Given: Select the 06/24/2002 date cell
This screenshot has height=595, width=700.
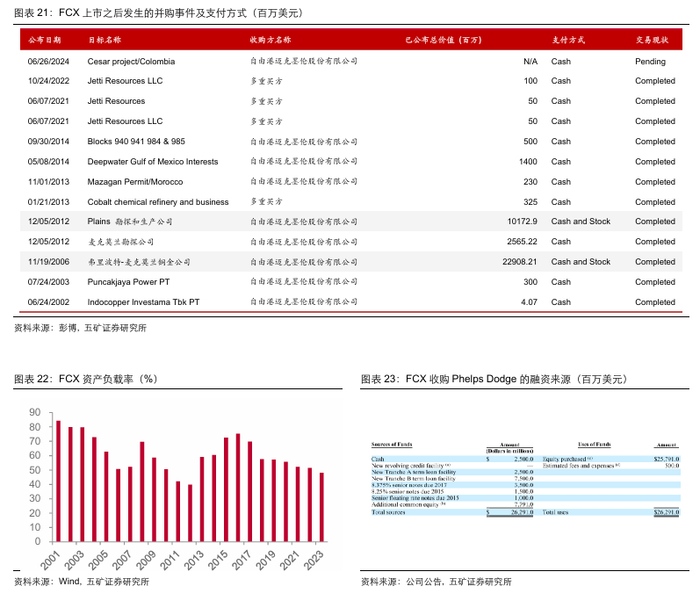Looking at the screenshot, I should (48, 302).
